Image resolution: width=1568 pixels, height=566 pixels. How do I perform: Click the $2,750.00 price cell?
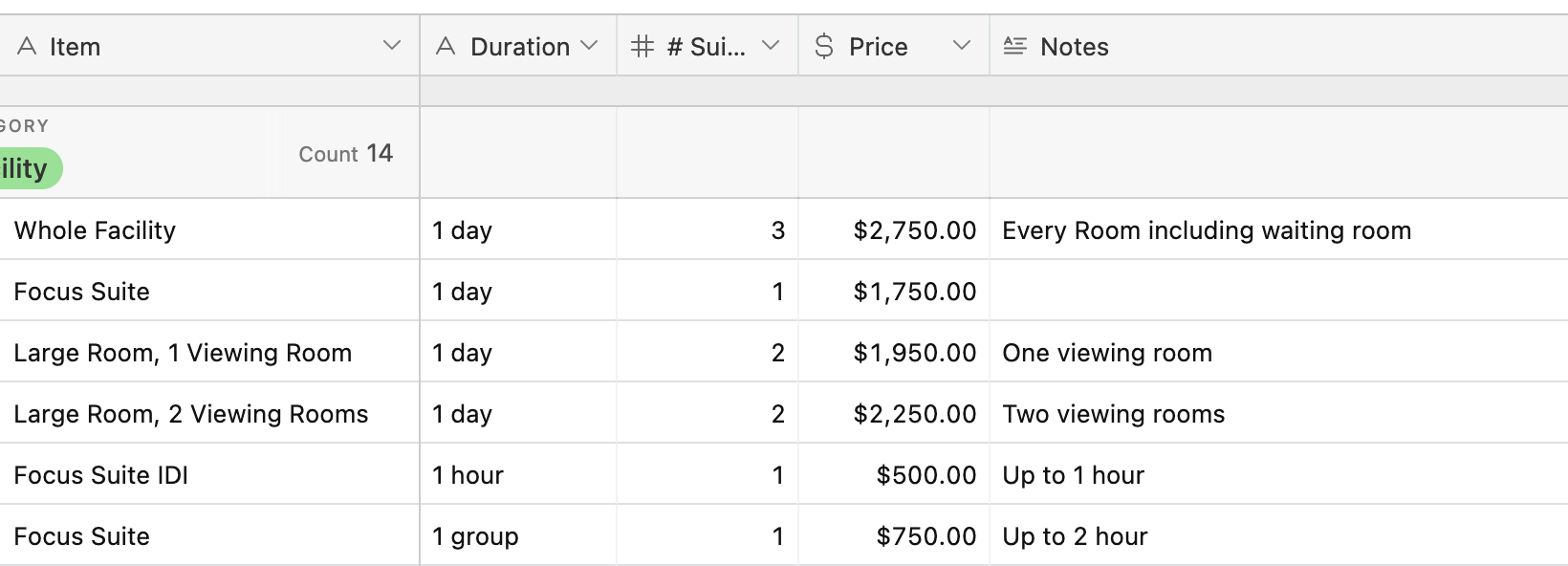point(894,229)
